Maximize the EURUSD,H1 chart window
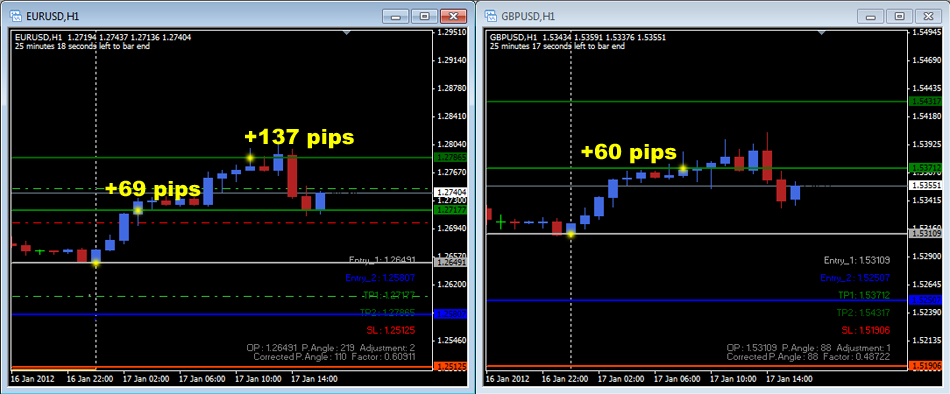The width and height of the screenshot is (950, 394). point(424,16)
